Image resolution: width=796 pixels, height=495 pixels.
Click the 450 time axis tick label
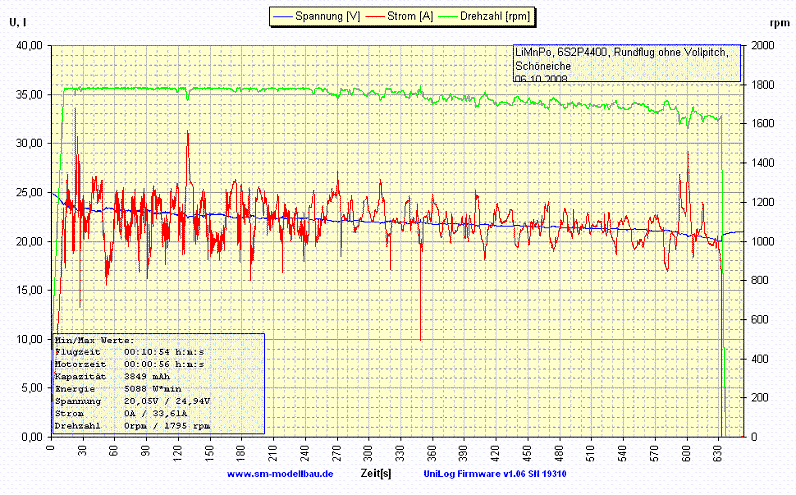click(527, 451)
